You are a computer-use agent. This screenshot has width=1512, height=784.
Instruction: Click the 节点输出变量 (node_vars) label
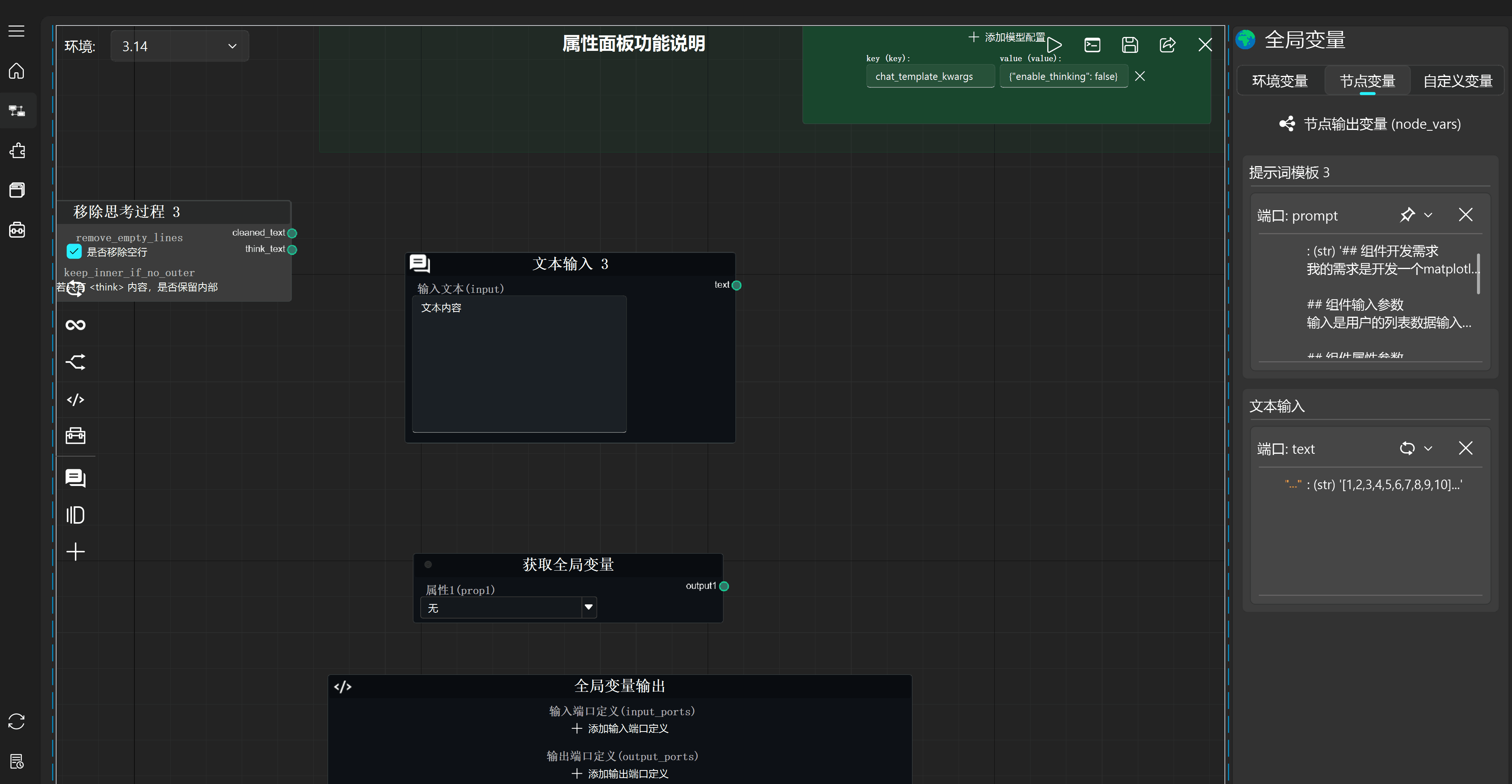1382,124
